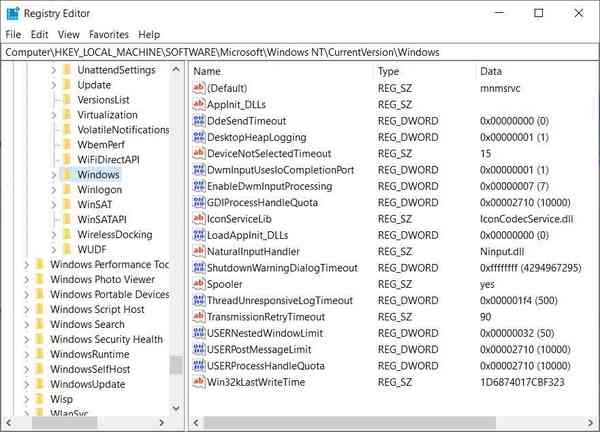Expand the Windows Photo Viewer key
The width and height of the screenshot is (600, 432).
point(26,279)
